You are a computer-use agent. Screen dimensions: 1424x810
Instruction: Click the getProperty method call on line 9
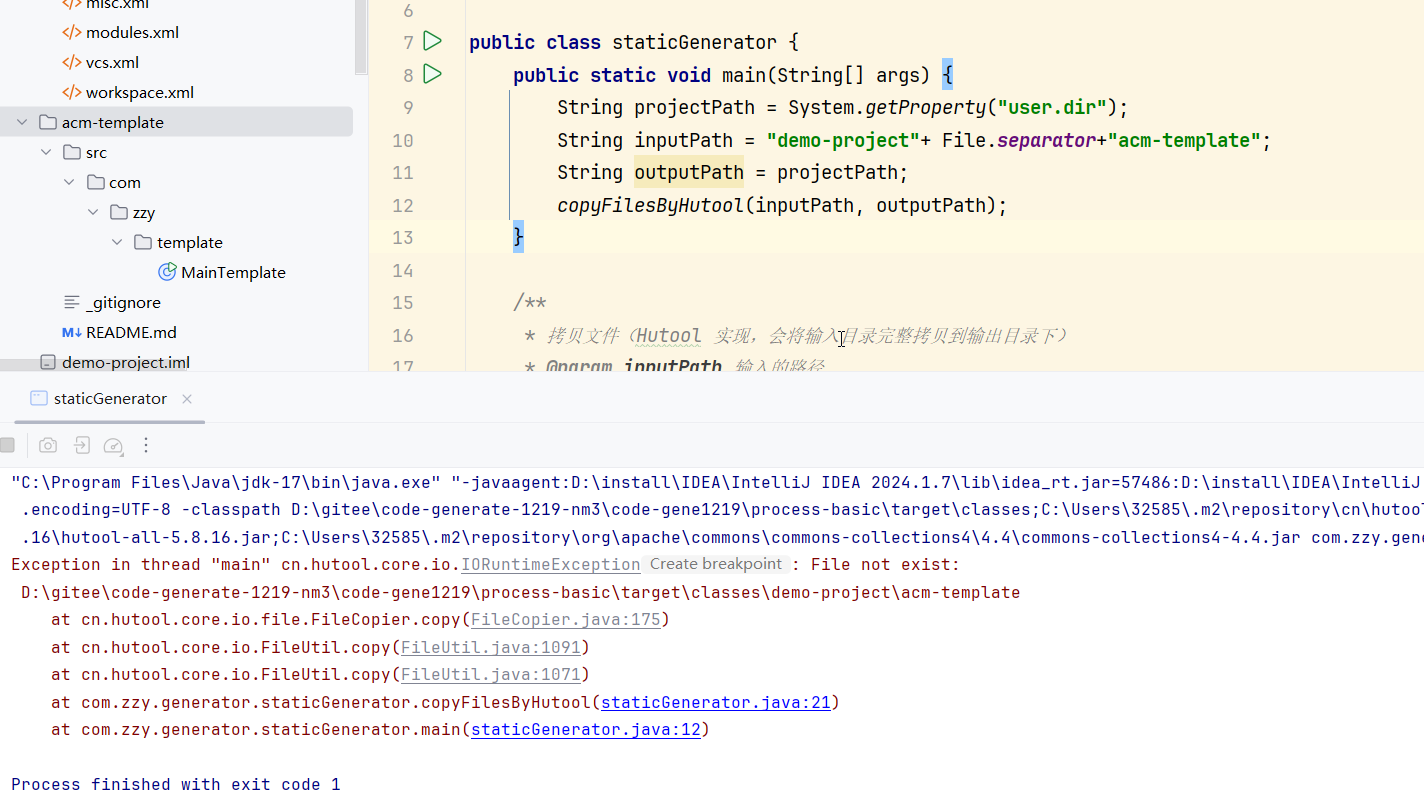pyautogui.click(x=925, y=107)
